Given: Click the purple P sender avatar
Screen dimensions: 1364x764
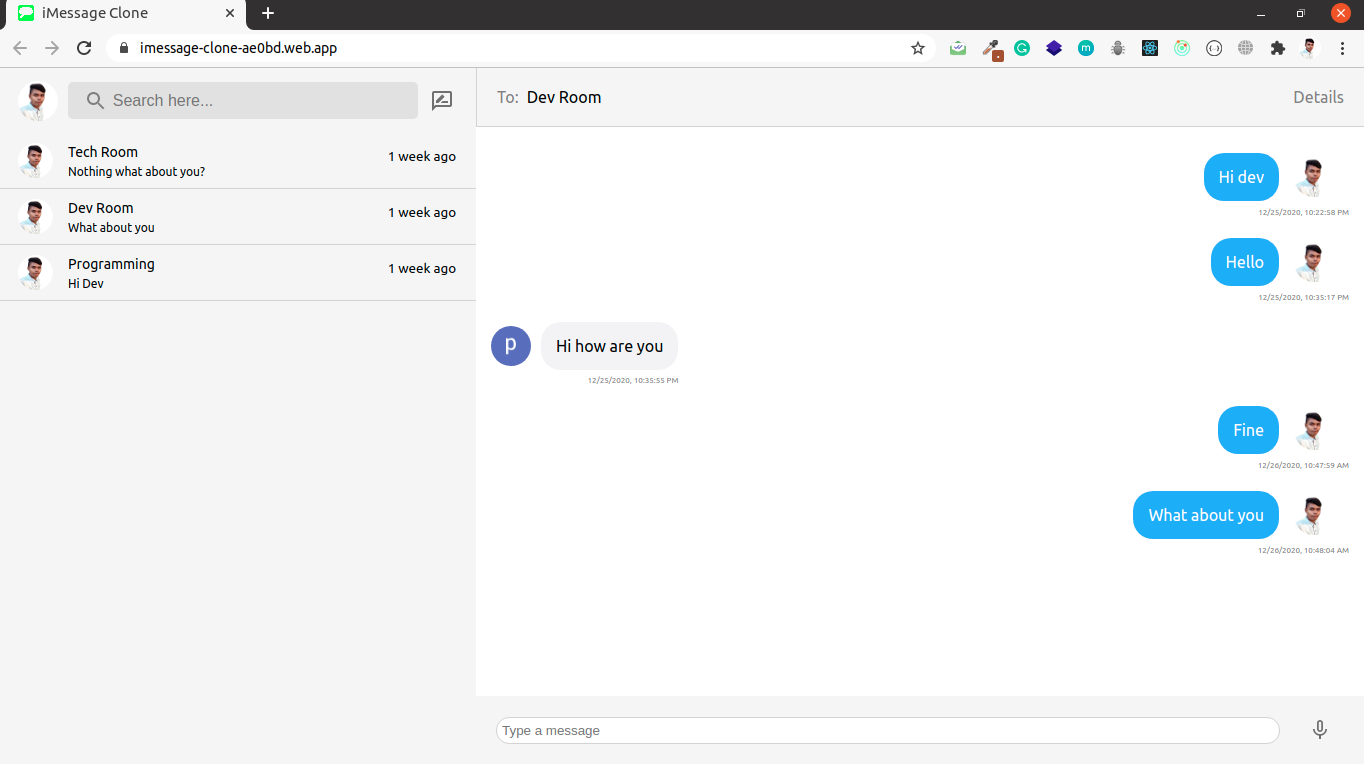Looking at the screenshot, I should click(511, 346).
